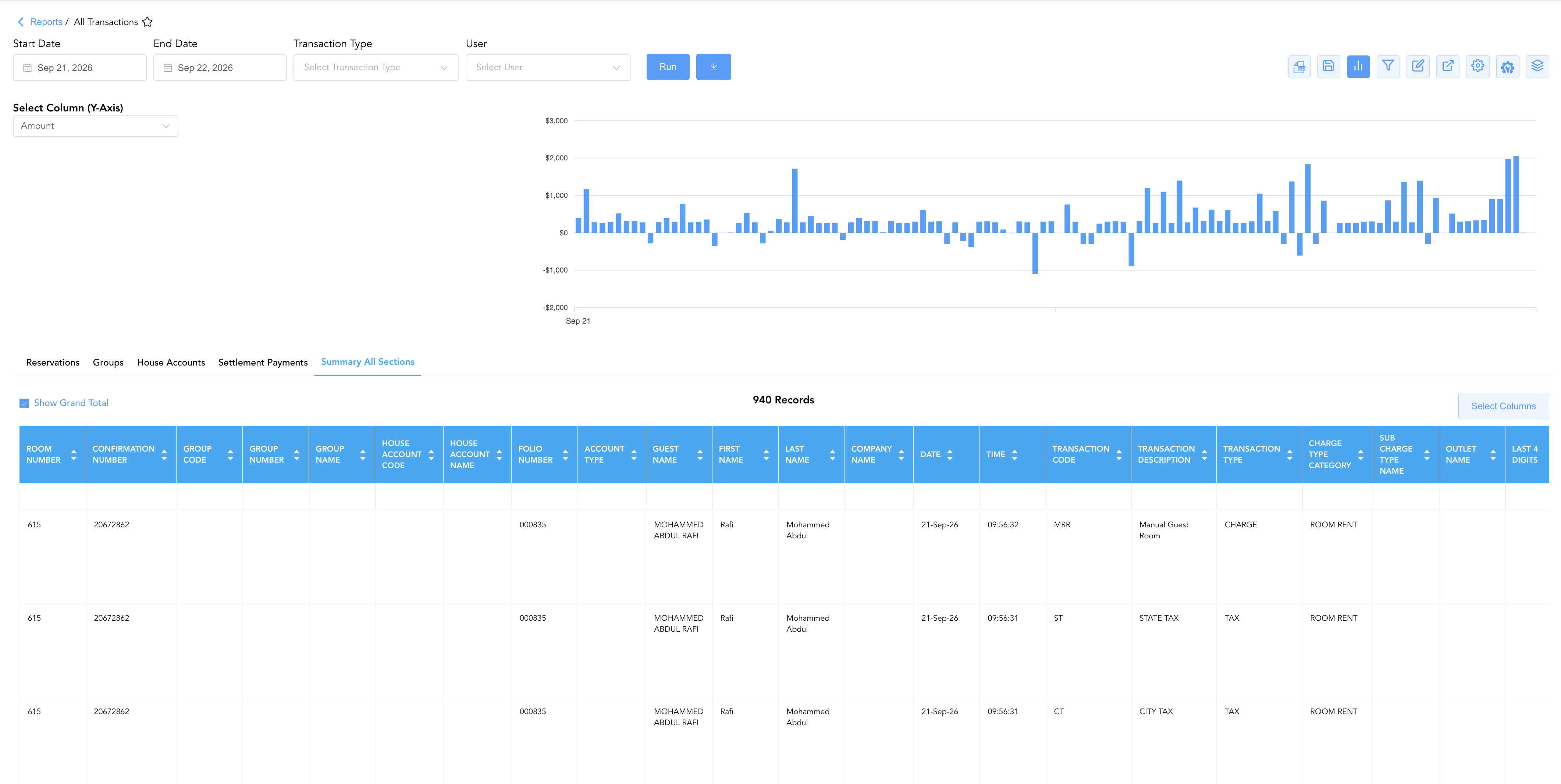Viewport: 1561px width, 784px height.
Task: Click the Show Grand Total label text
Action: pyautogui.click(x=71, y=403)
